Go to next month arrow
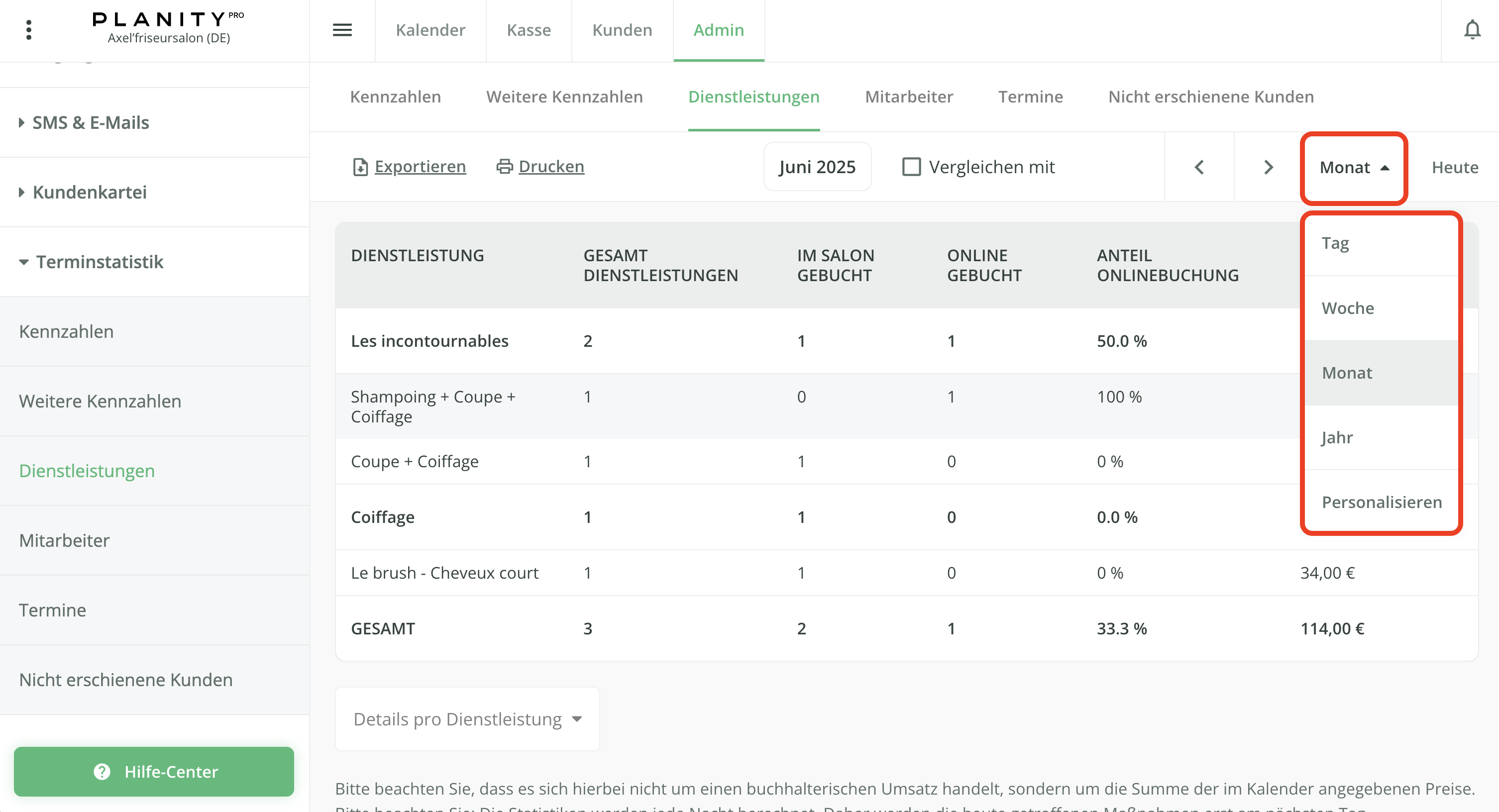Viewport: 1499px width, 812px height. point(1269,168)
